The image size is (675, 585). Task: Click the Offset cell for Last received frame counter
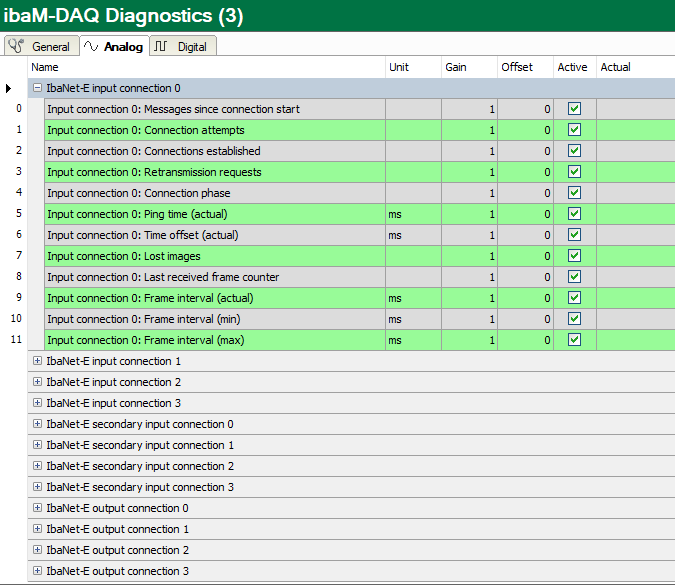coord(525,277)
